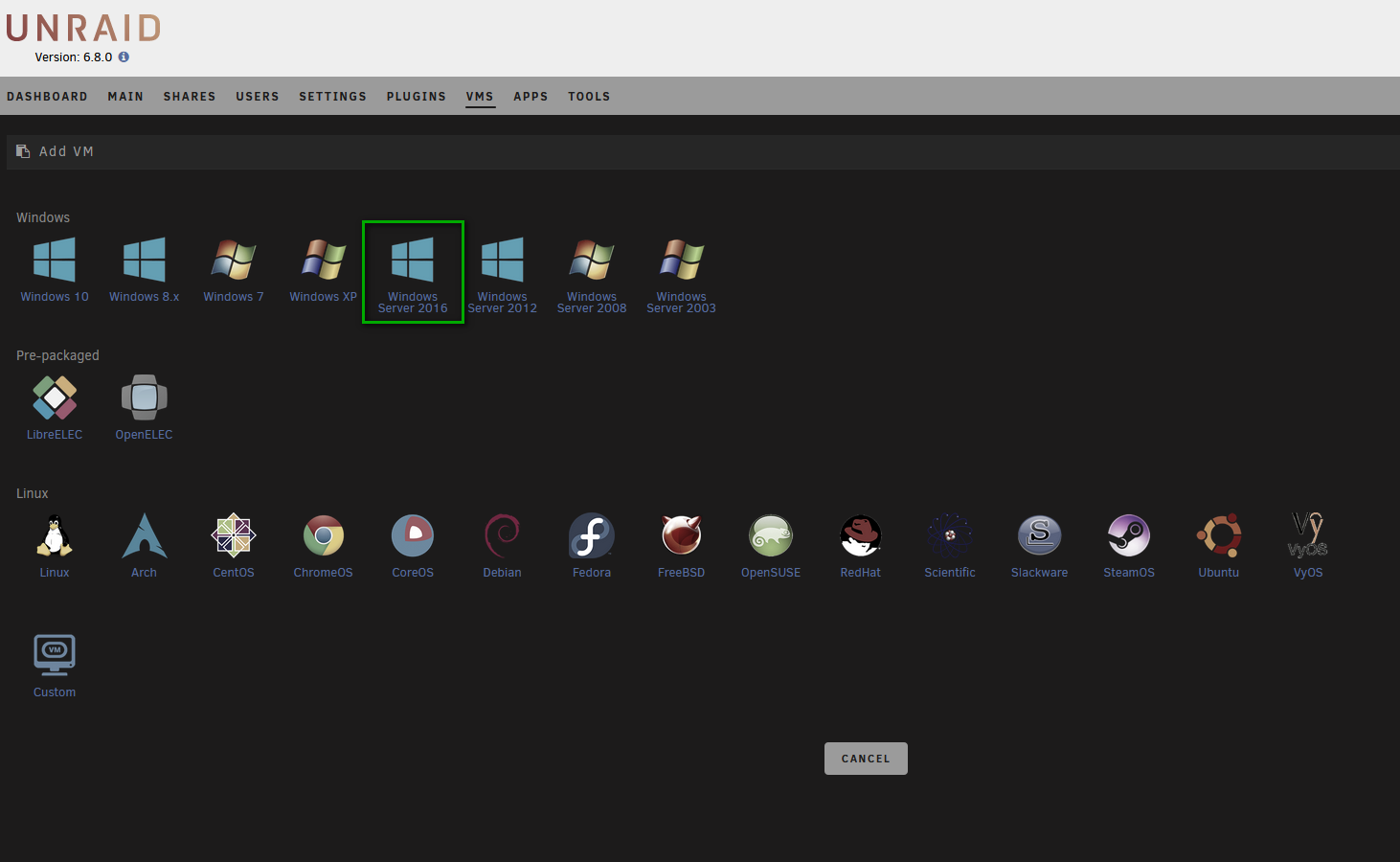Open the Settings menu
This screenshot has height=862, width=1400.
[x=332, y=97]
